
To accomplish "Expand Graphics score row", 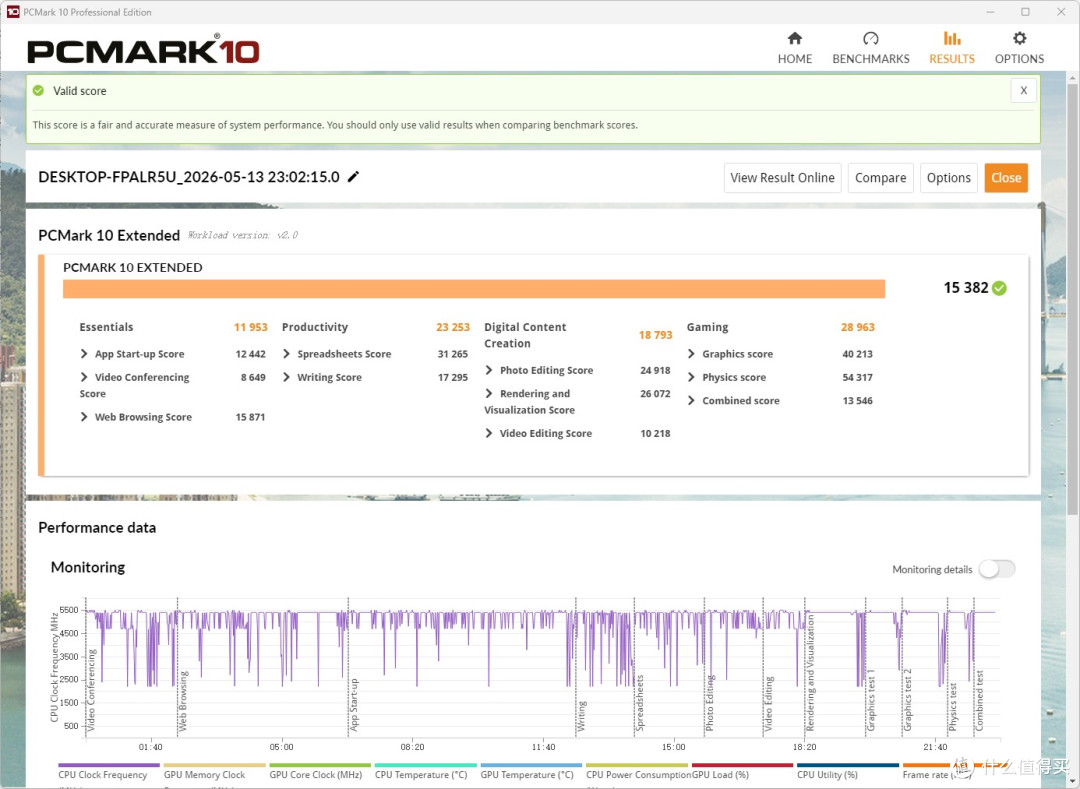I will (692, 354).
